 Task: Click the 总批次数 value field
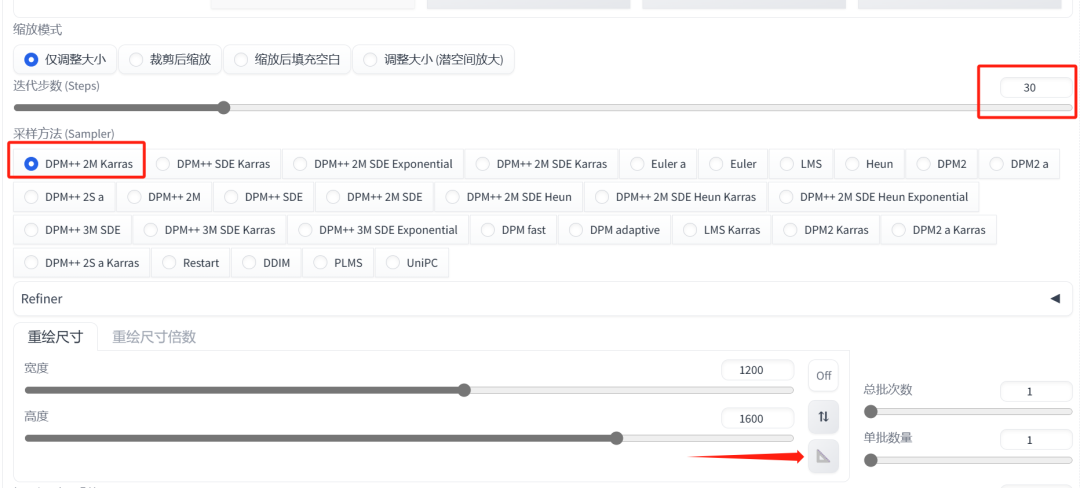pos(1036,392)
